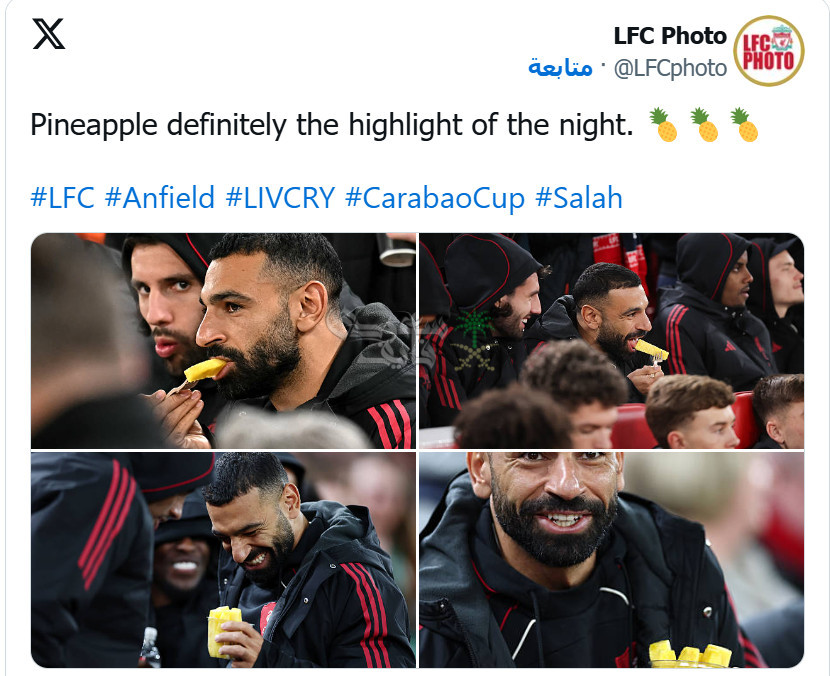Open bottom-left photo of man laughing with pineapple
830x676 pixels.
click(223, 560)
